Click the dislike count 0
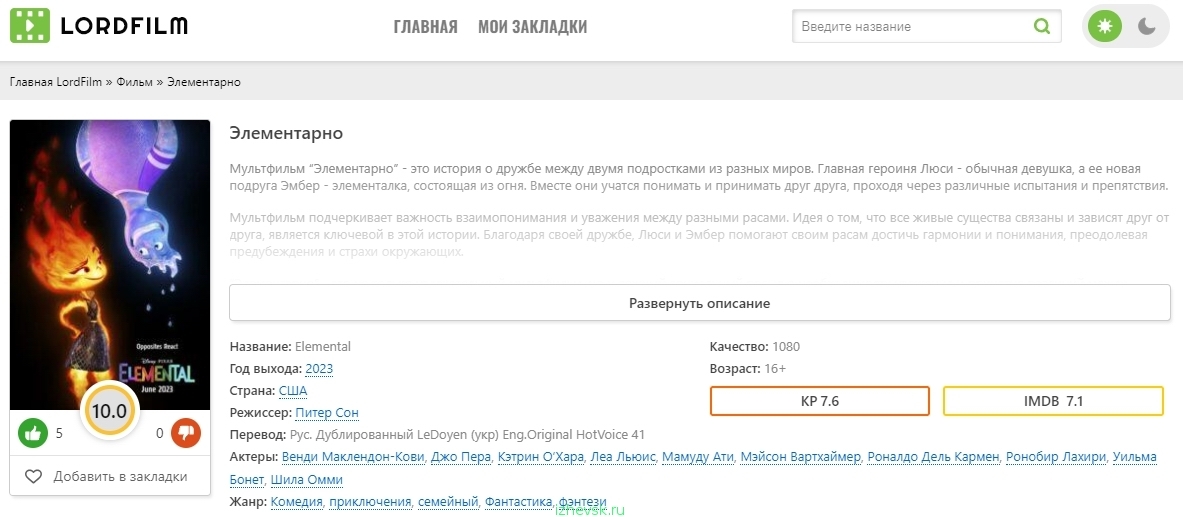1183x517 pixels. pos(159,433)
